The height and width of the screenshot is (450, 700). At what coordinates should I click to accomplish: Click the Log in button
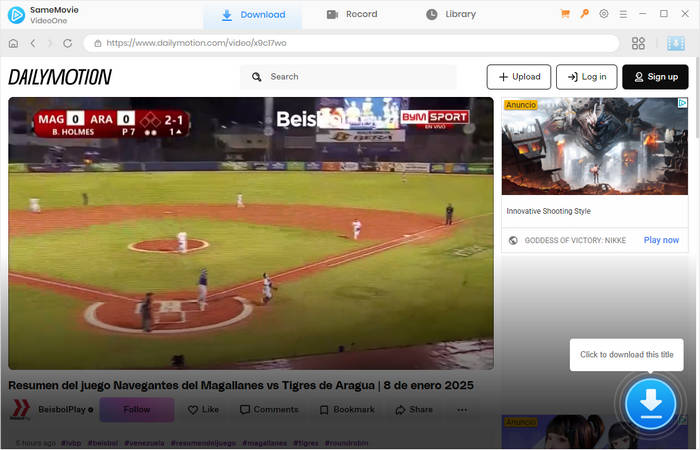587,77
